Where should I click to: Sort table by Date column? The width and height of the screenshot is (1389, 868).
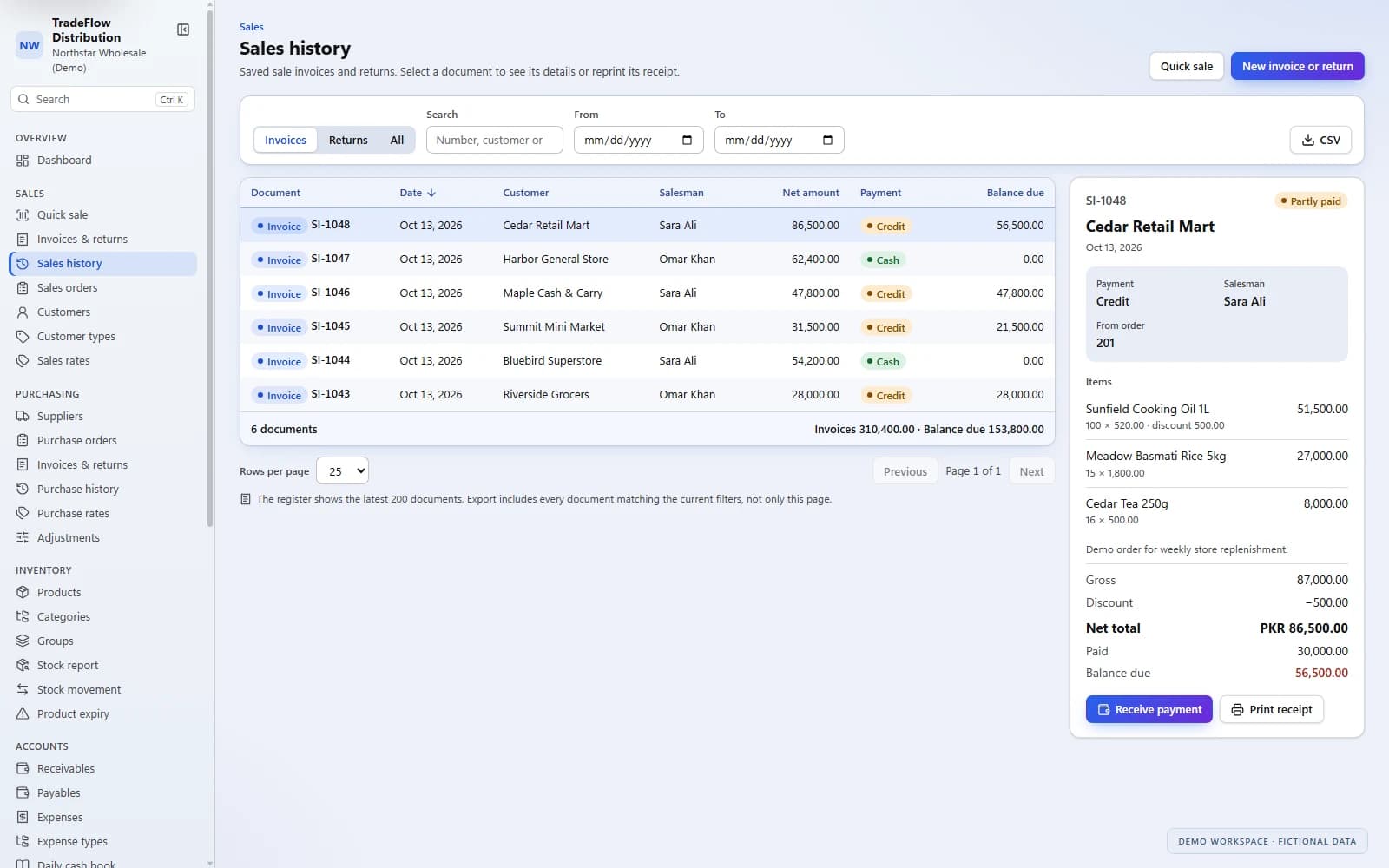[x=418, y=193]
